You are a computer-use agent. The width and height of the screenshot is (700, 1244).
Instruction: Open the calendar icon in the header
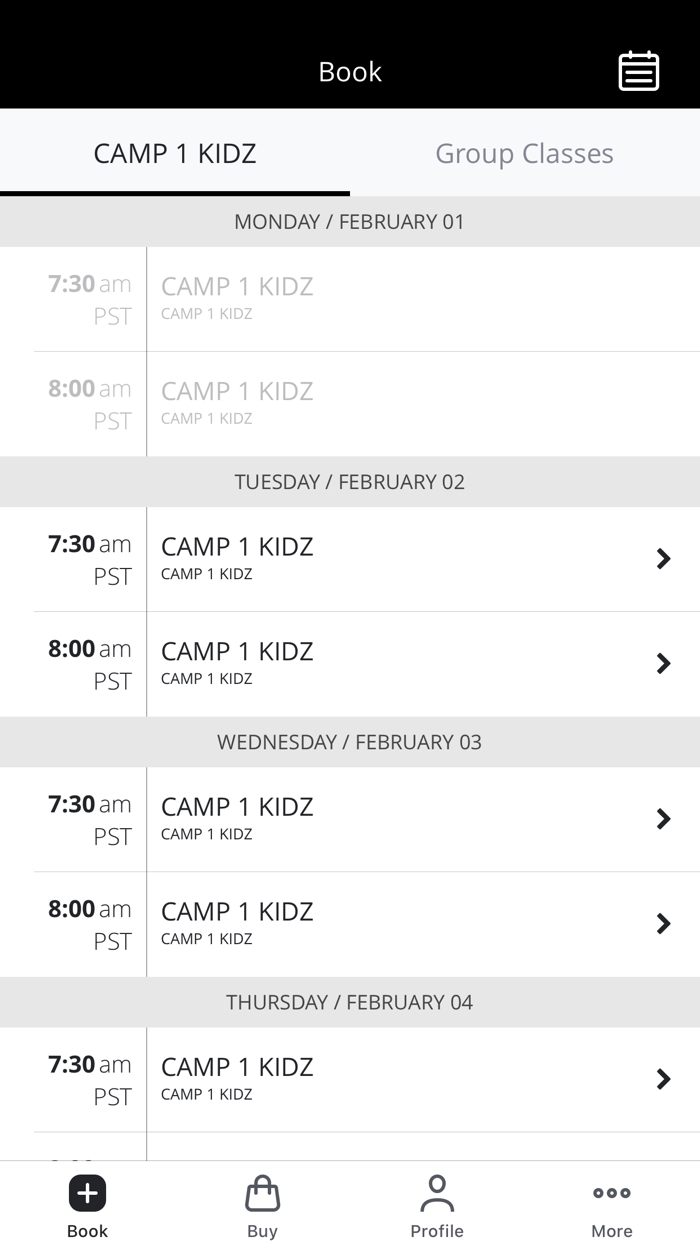click(x=638, y=71)
